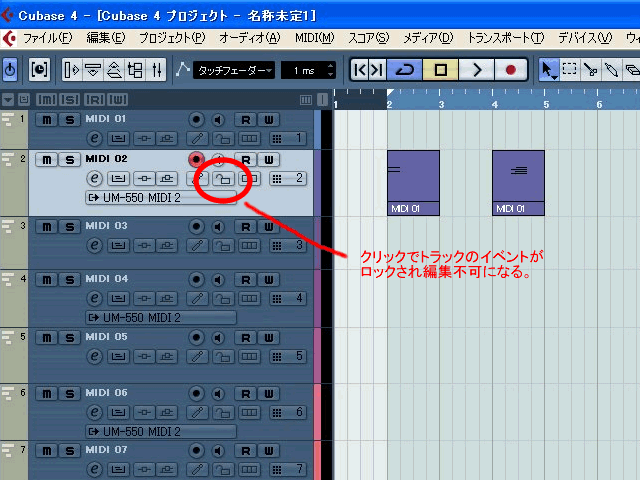Open MIDI 06 output UM-550 MIDI 2 dropdown

coord(161,431)
